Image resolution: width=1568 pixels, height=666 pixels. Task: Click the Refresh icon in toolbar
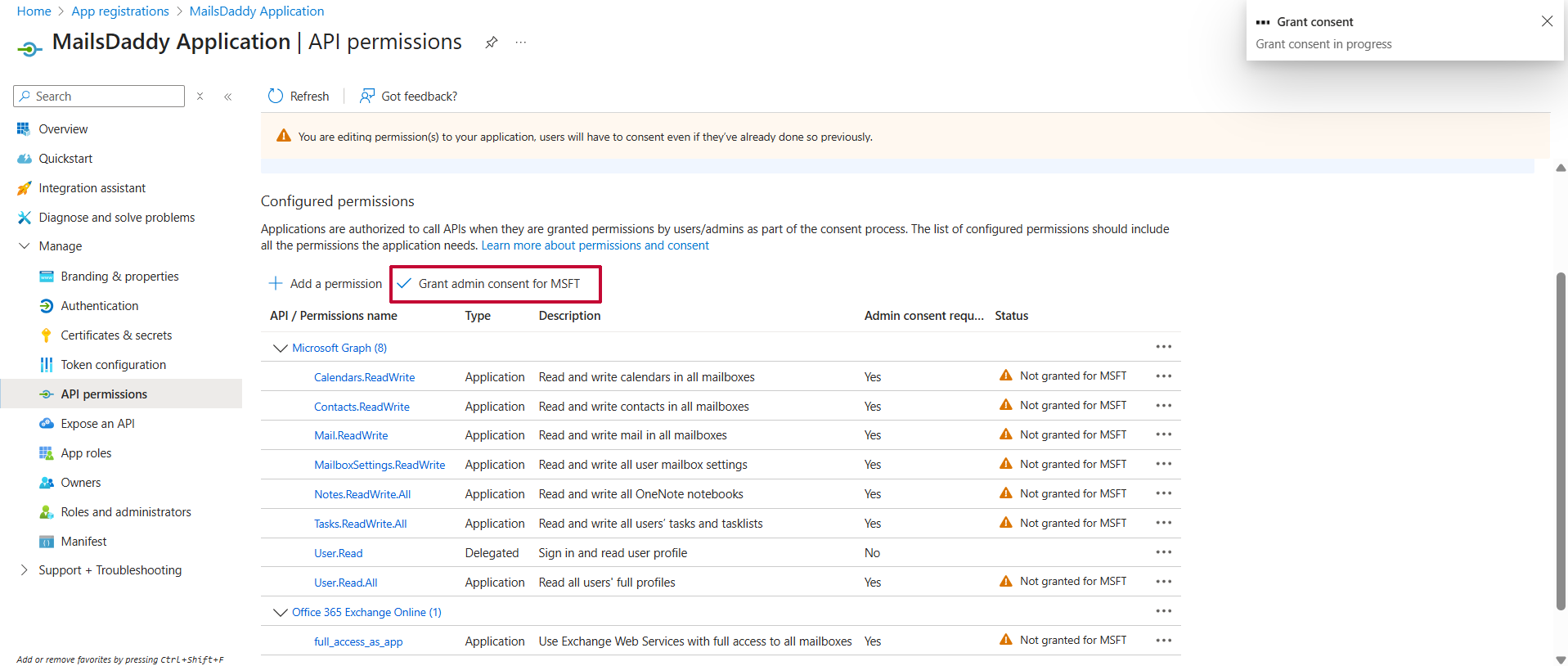coord(276,97)
